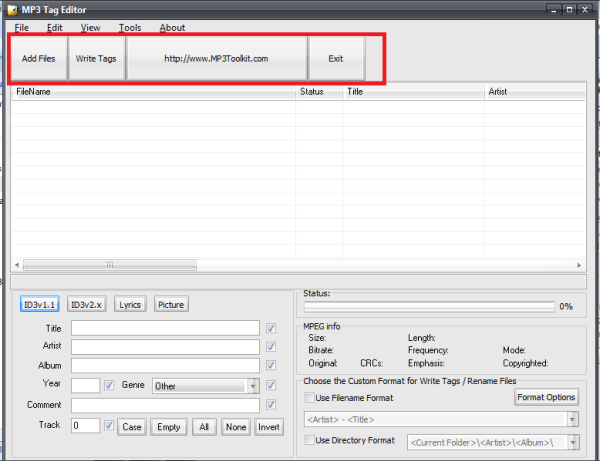Open the Edit menu

tap(54, 28)
